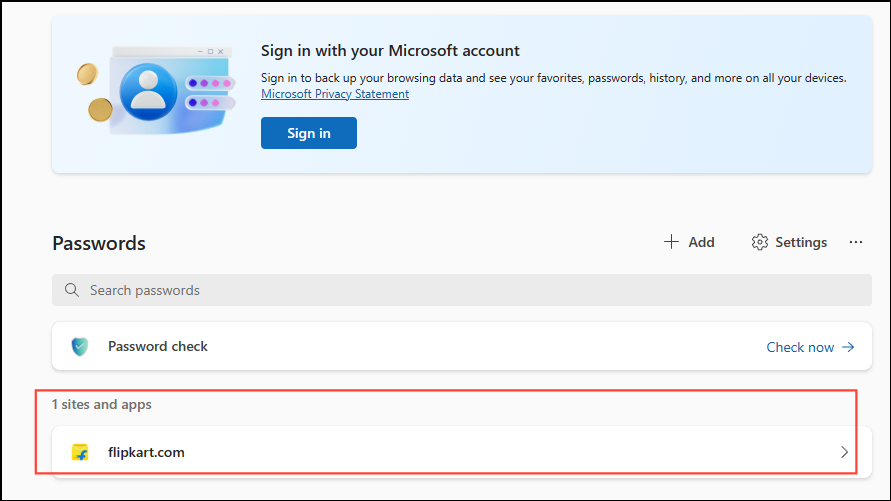Click the Add label
This screenshot has height=501, width=891.
[x=701, y=242]
